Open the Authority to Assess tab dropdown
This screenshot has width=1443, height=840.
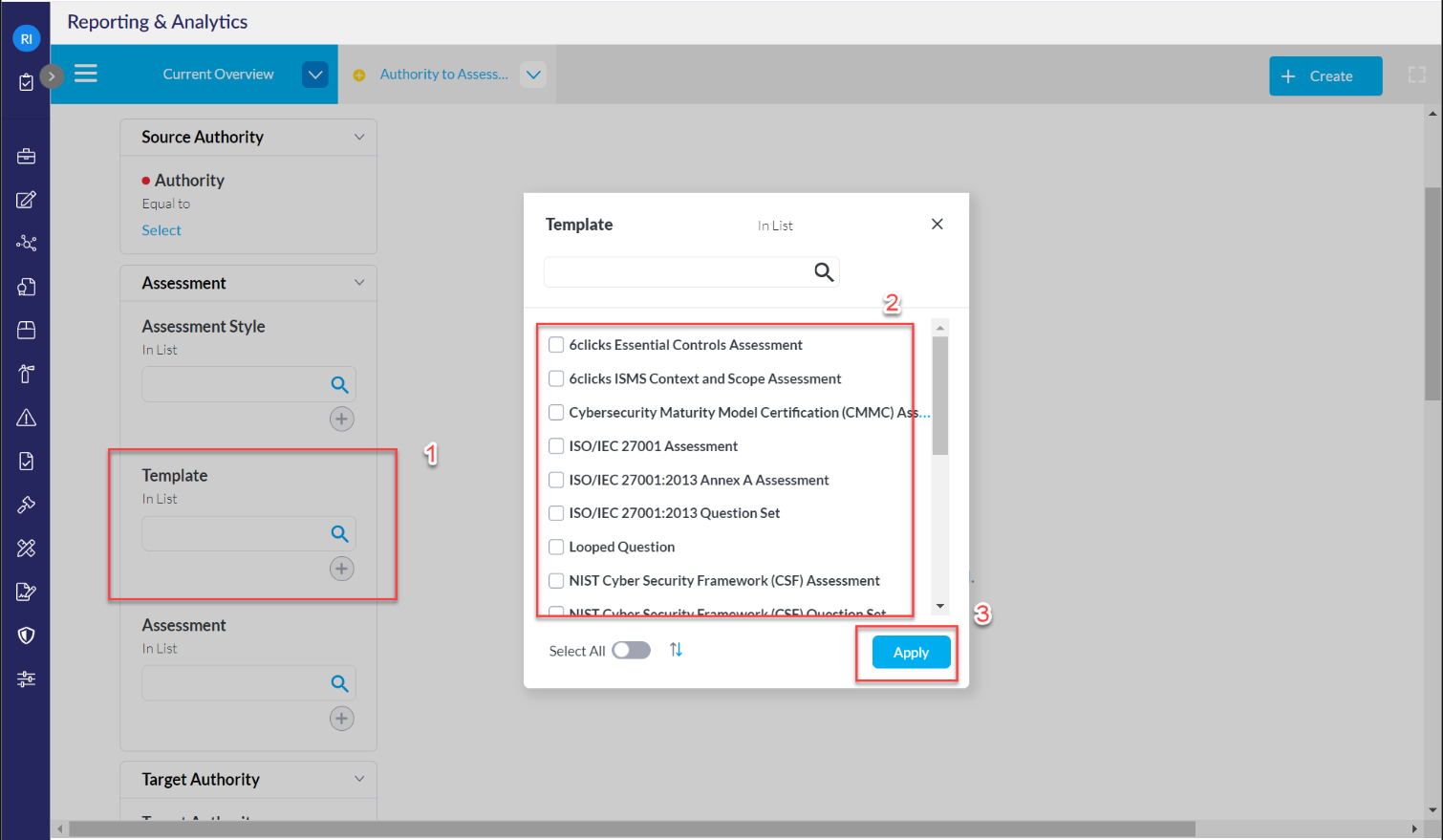point(533,74)
